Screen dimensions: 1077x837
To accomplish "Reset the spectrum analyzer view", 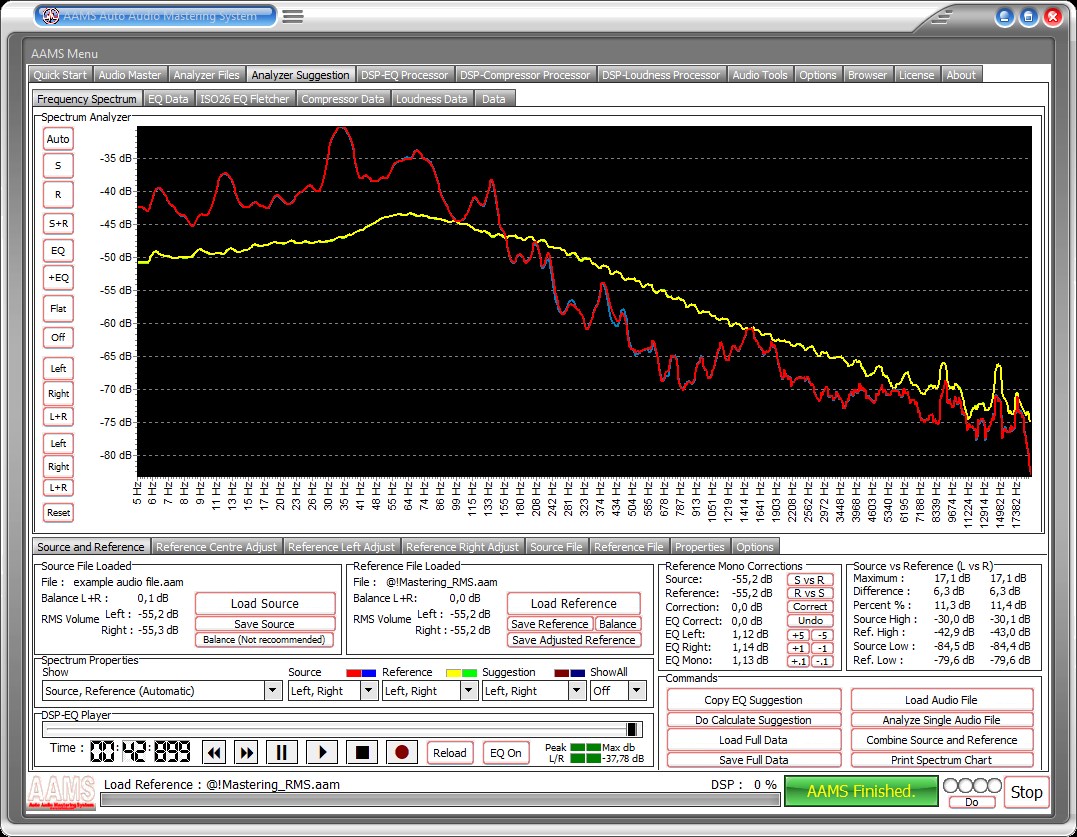I will pos(58,512).
